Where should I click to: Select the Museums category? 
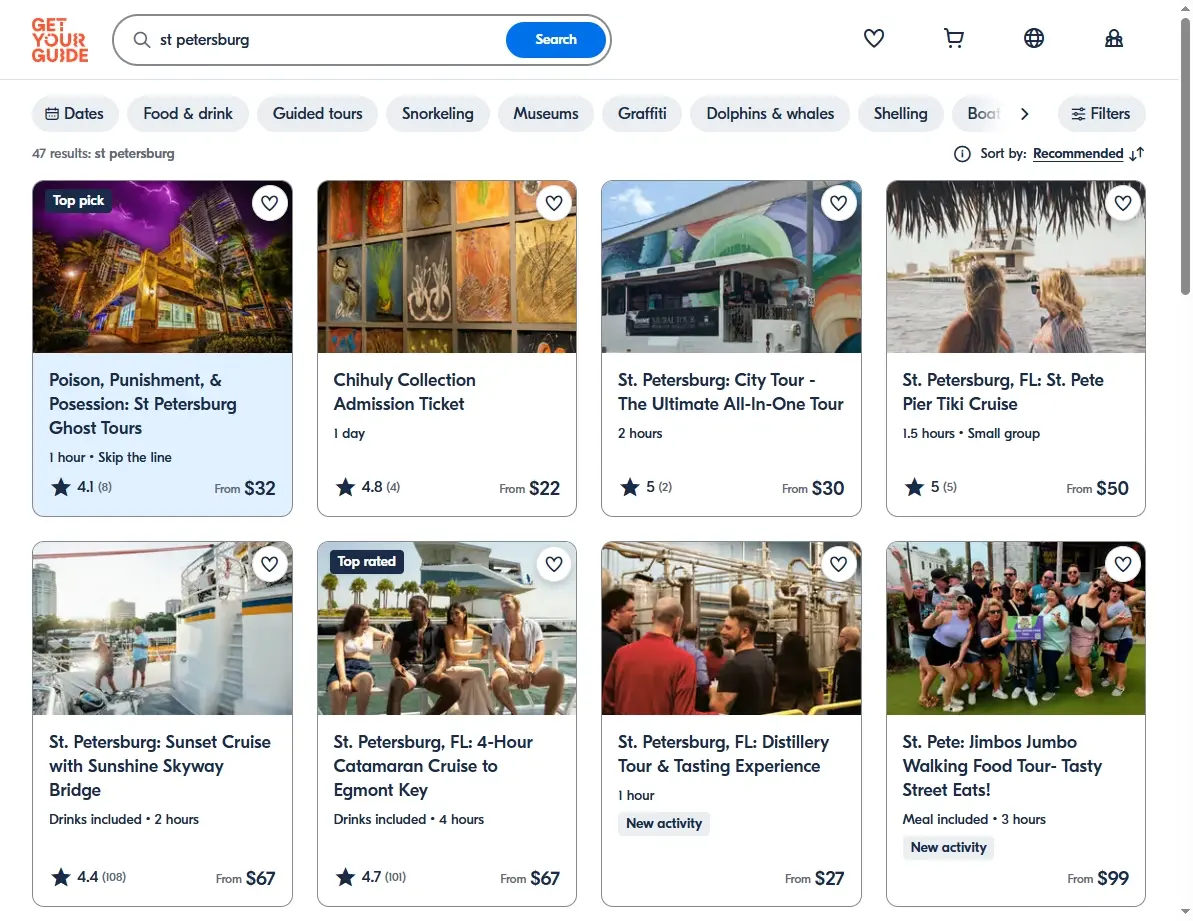(x=546, y=114)
